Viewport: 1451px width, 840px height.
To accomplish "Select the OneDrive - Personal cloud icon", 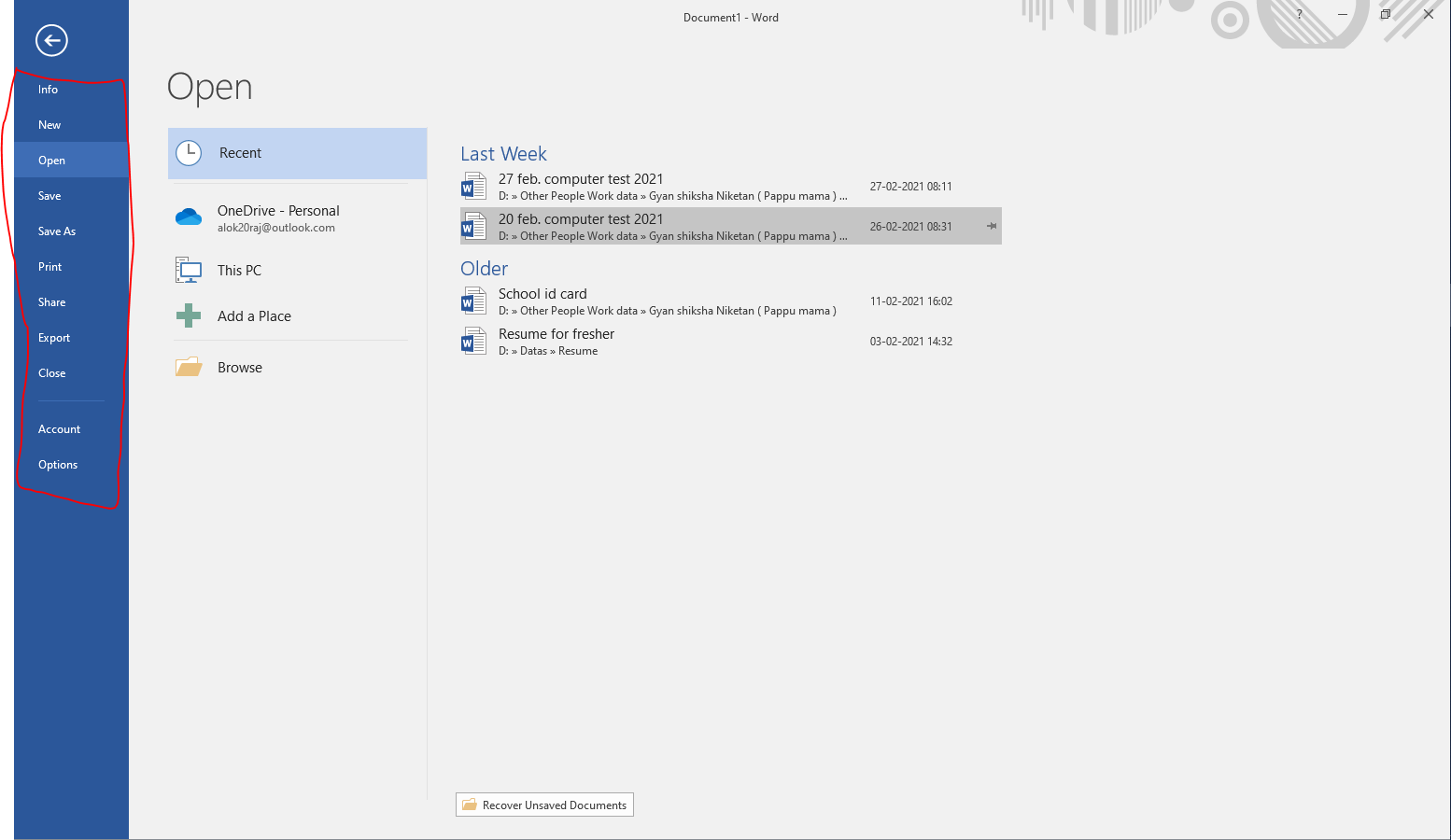I will pyautogui.click(x=189, y=217).
